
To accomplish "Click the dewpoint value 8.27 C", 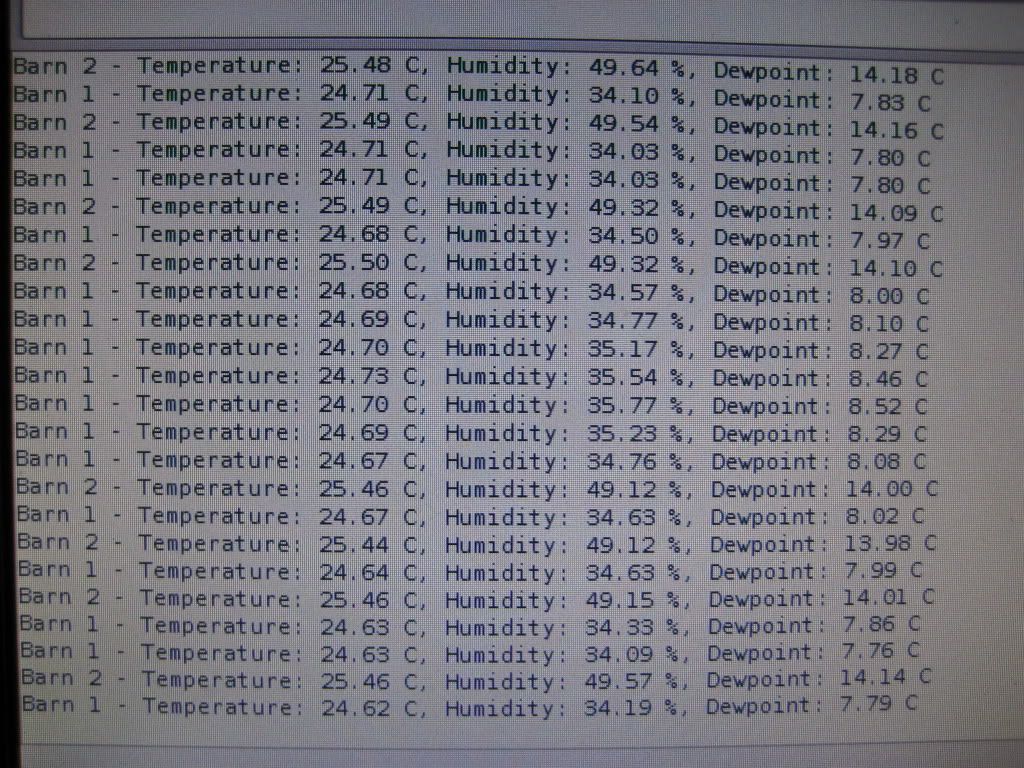I will [x=888, y=351].
